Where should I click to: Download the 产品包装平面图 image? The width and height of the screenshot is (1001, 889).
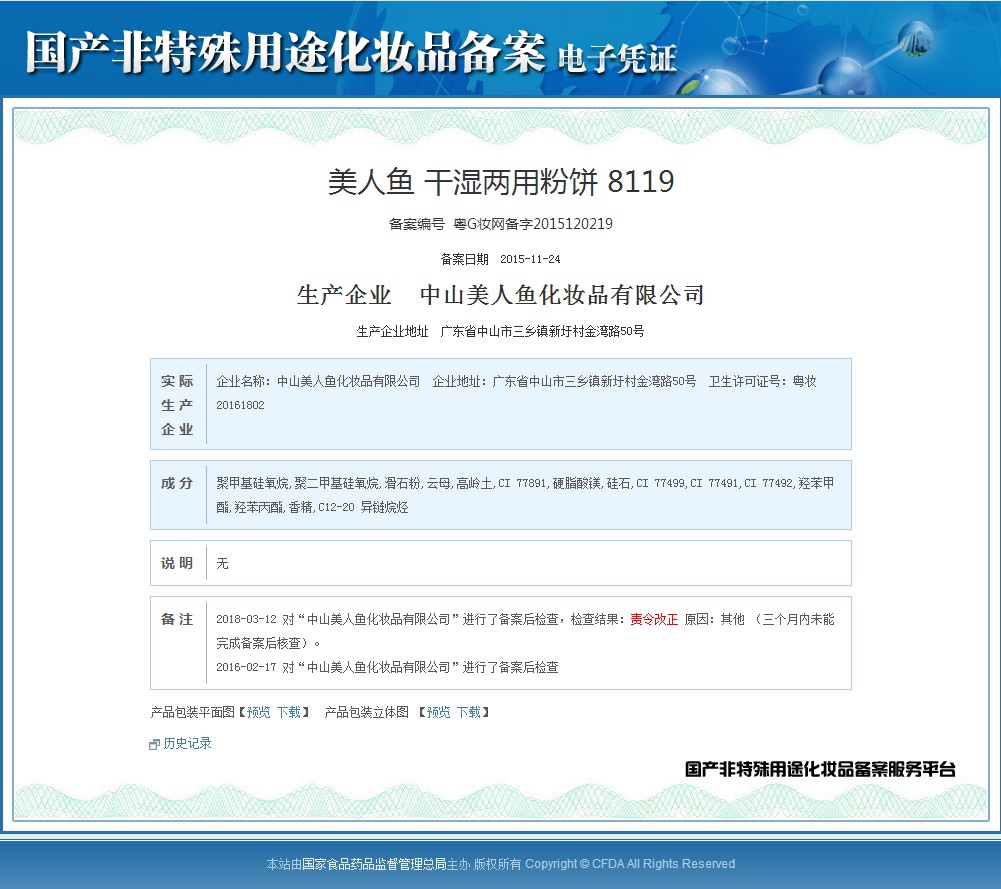click(x=289, y=712)
